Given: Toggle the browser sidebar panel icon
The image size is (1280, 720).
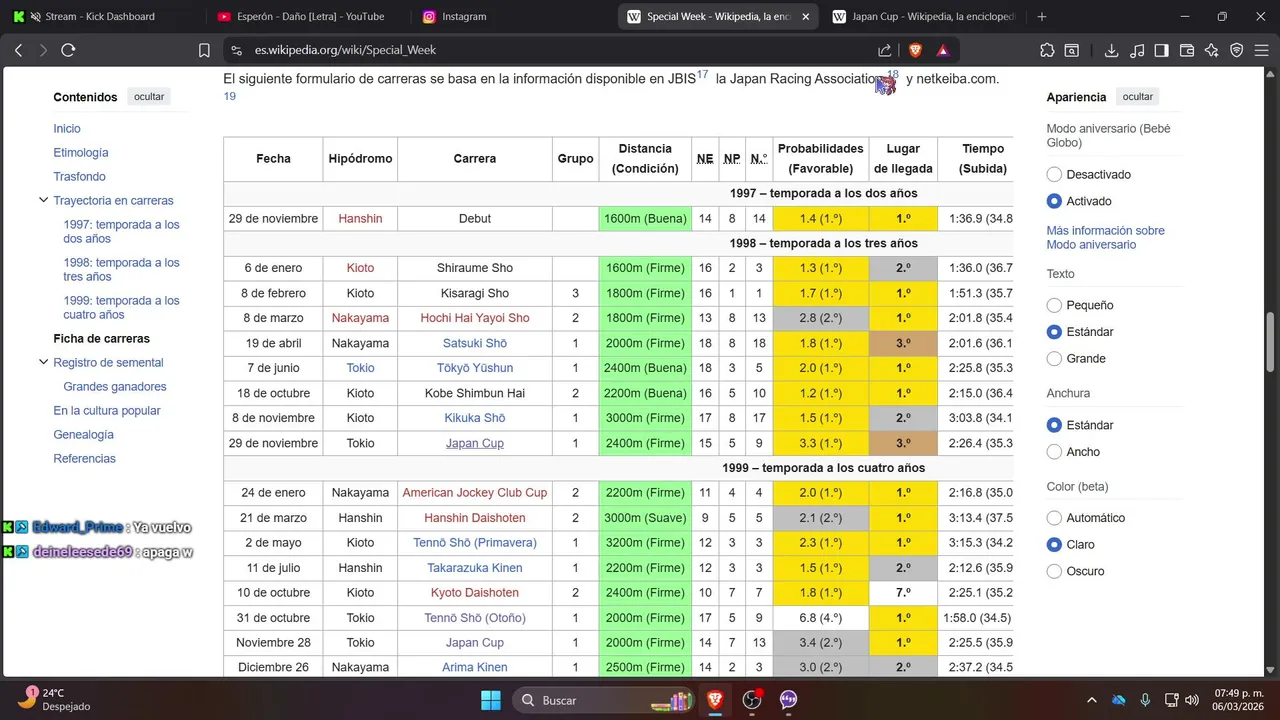Looking at the screenshot, I should (x=1162, y=50).
